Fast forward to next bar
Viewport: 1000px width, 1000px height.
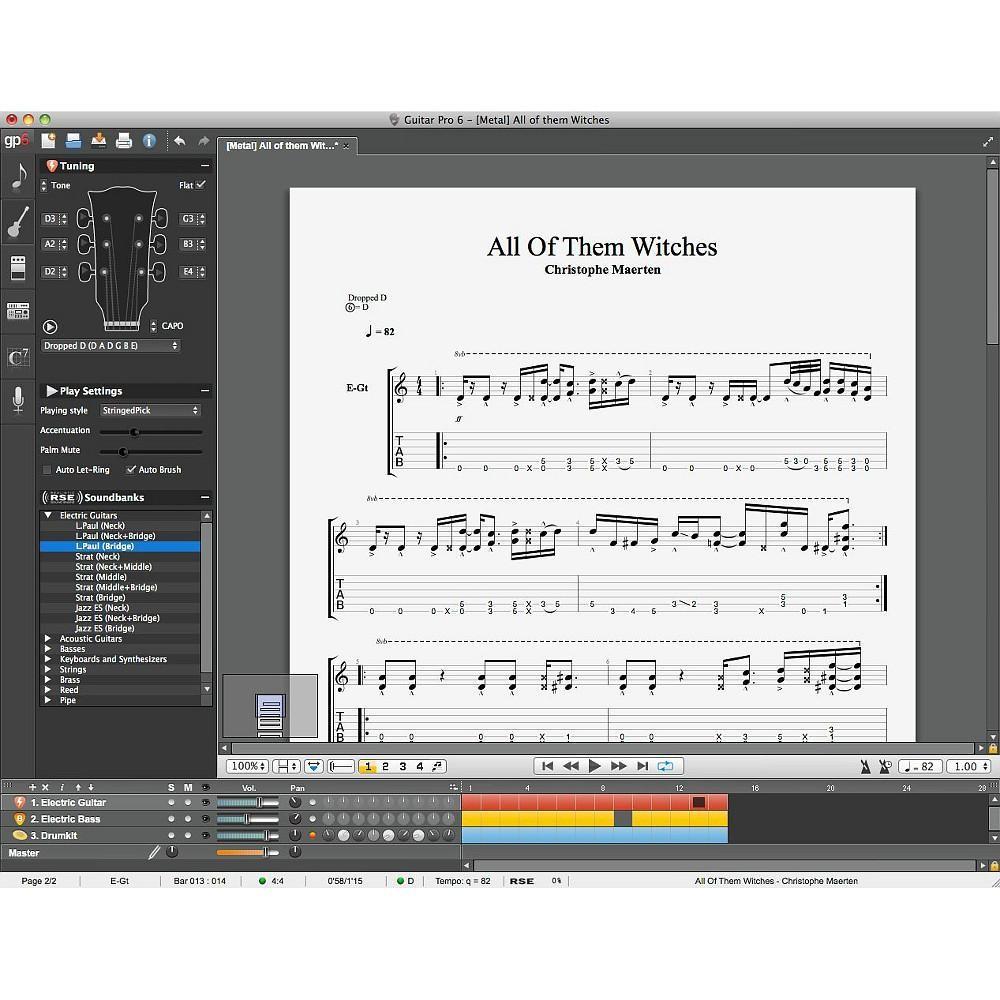click(619, 766)
